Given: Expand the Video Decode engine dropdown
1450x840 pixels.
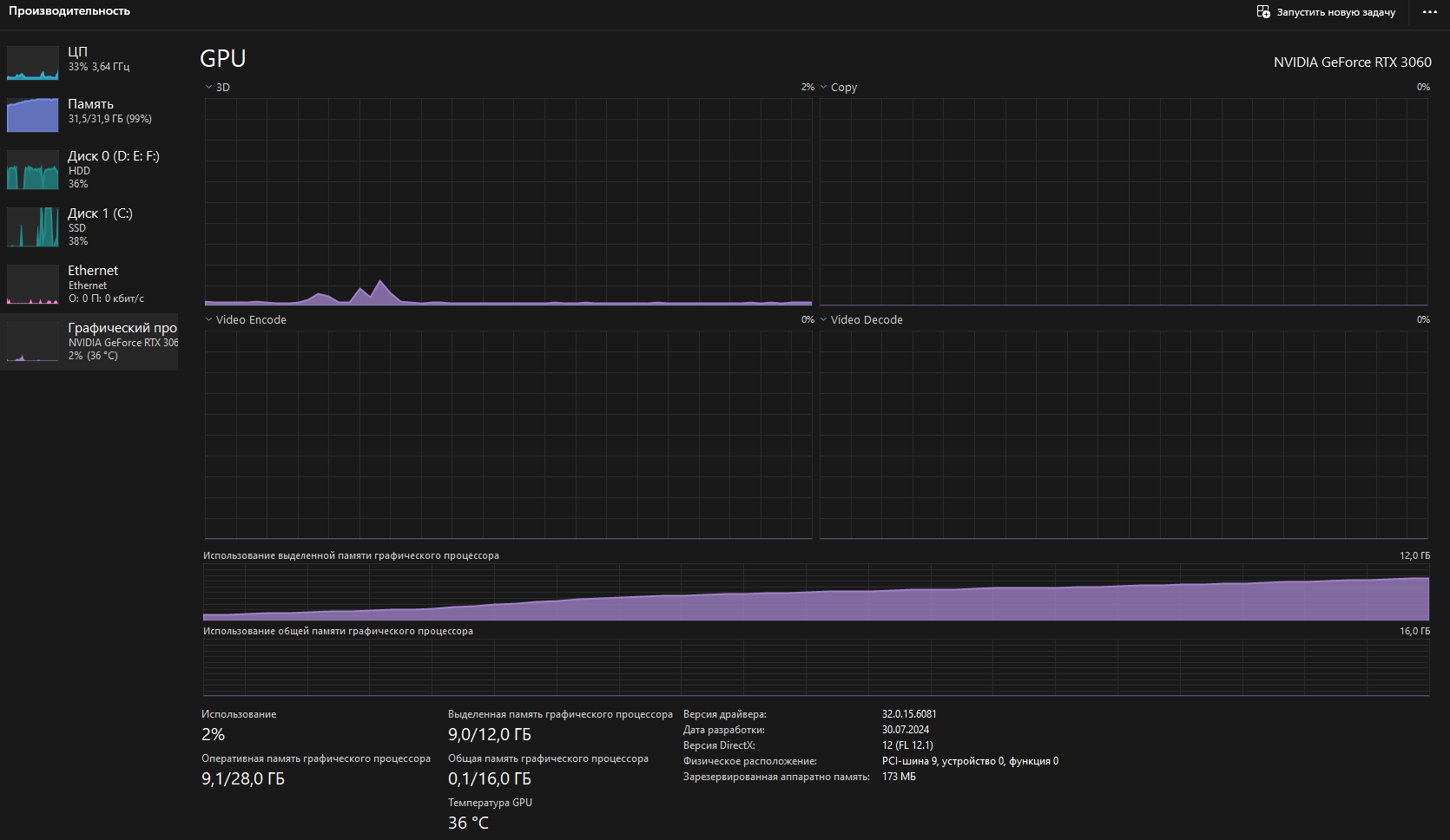Looking at the screenshot, I should (x=861, y=320).
